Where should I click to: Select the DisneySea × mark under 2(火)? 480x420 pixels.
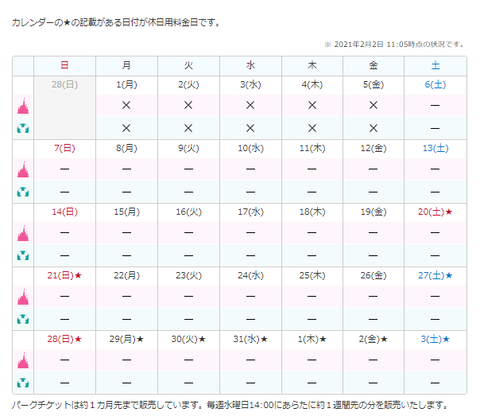[188, 128]
